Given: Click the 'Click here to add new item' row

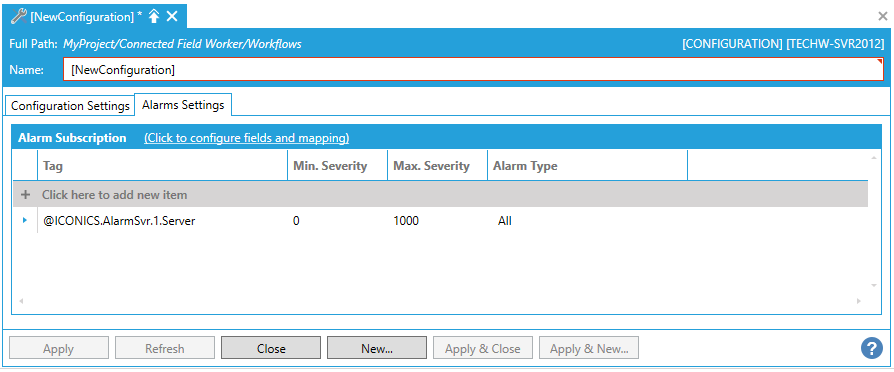Looking at the screenshot, I should (x=440, y=195).
